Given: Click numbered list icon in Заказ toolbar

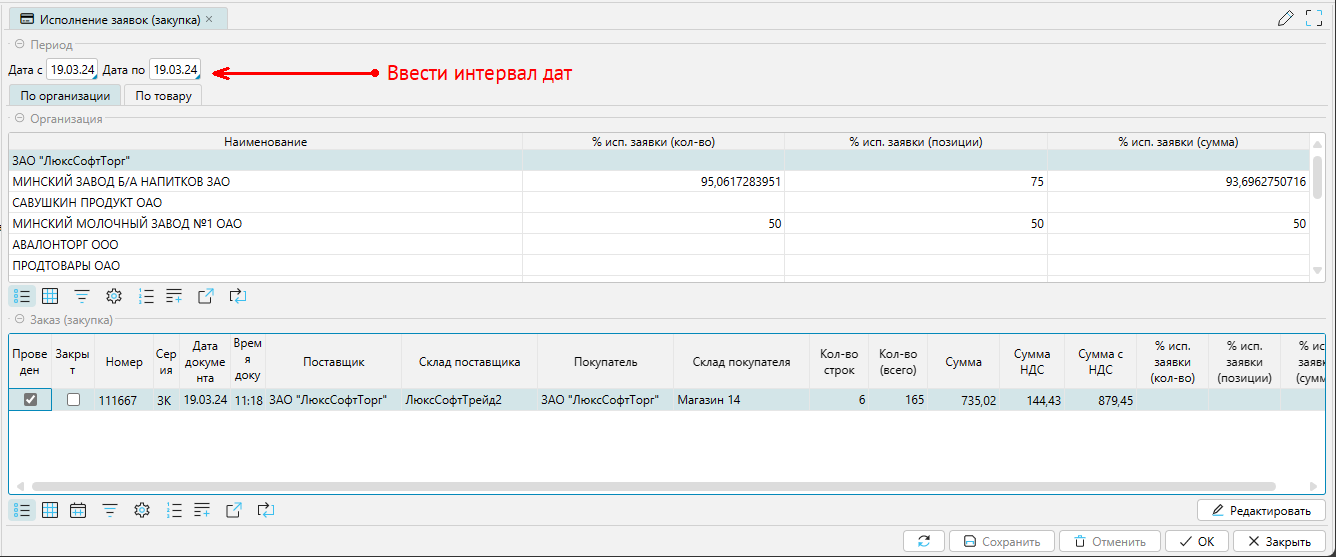Looking at the screenshot, I should click(174, 510).
